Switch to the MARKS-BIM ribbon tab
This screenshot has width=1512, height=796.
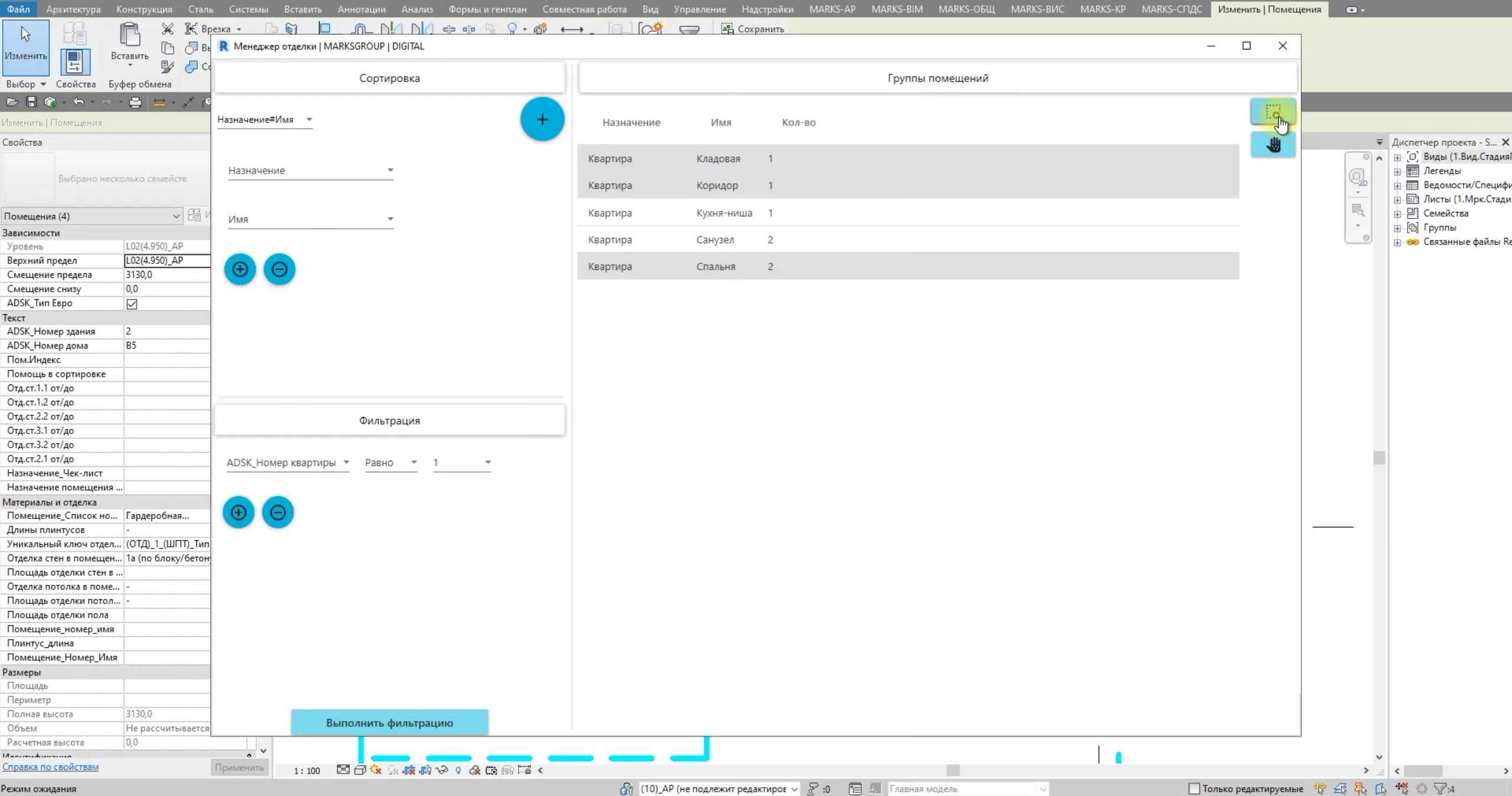click(x=897, y=9)
